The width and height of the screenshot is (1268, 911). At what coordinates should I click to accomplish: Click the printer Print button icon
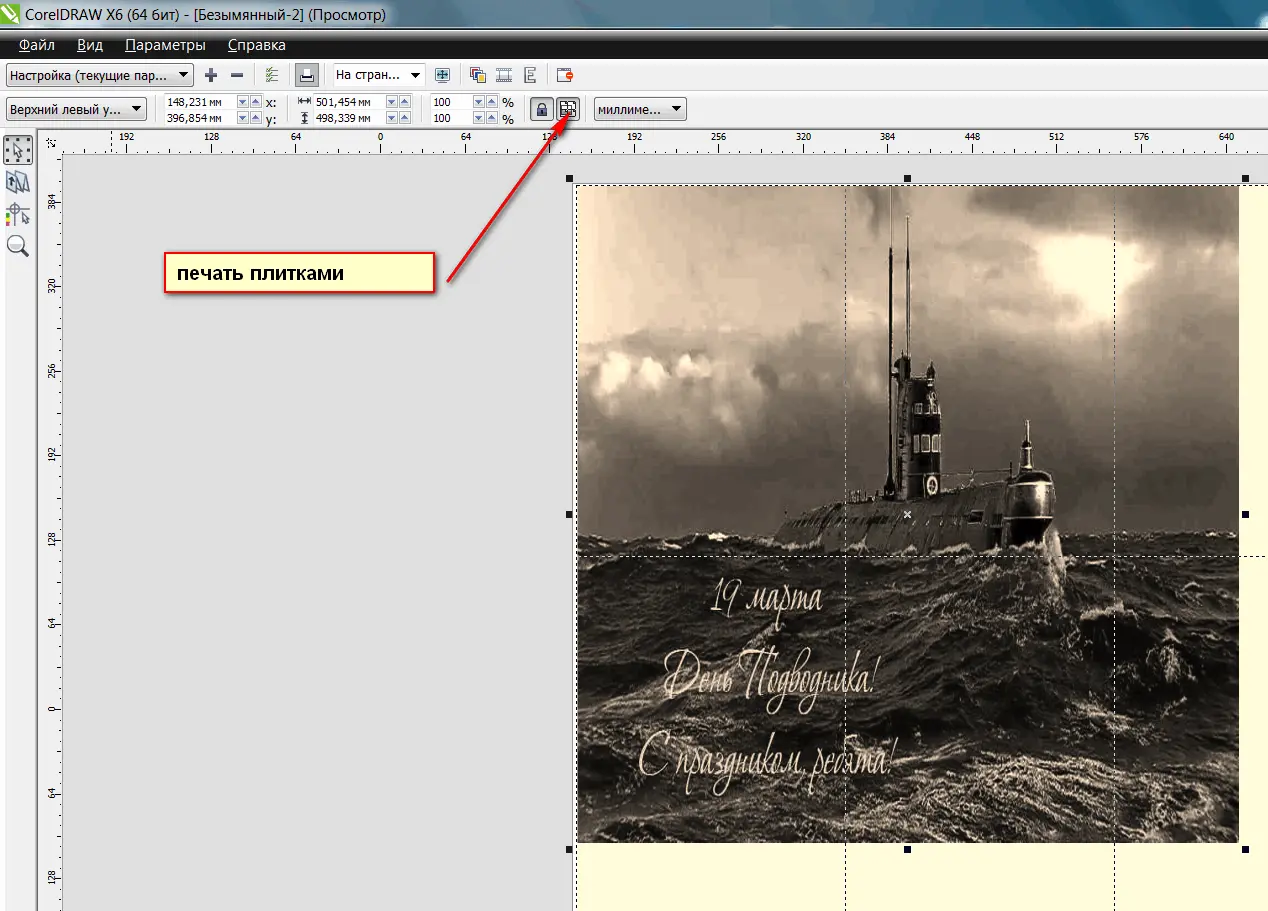(308, 75)
